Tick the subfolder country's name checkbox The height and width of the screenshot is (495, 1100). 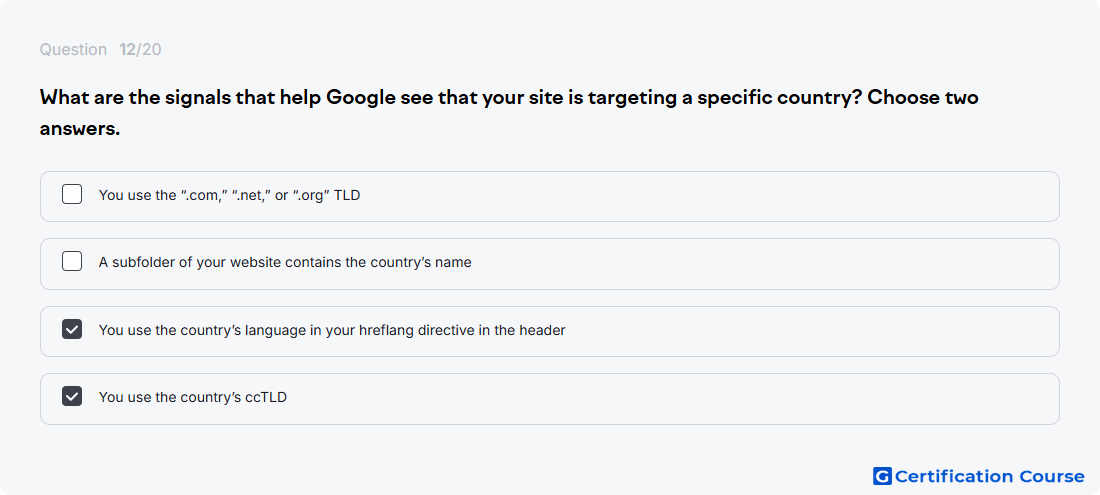72,262
